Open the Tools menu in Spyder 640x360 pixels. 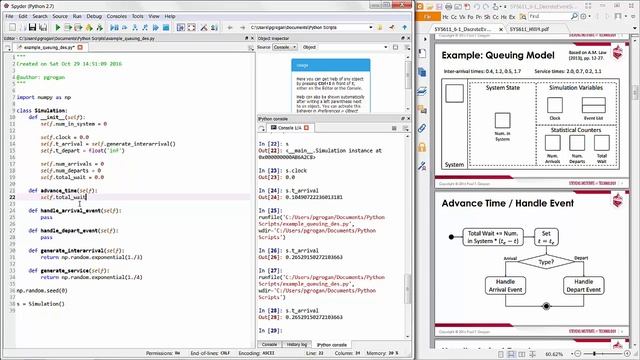click(138, 16)
